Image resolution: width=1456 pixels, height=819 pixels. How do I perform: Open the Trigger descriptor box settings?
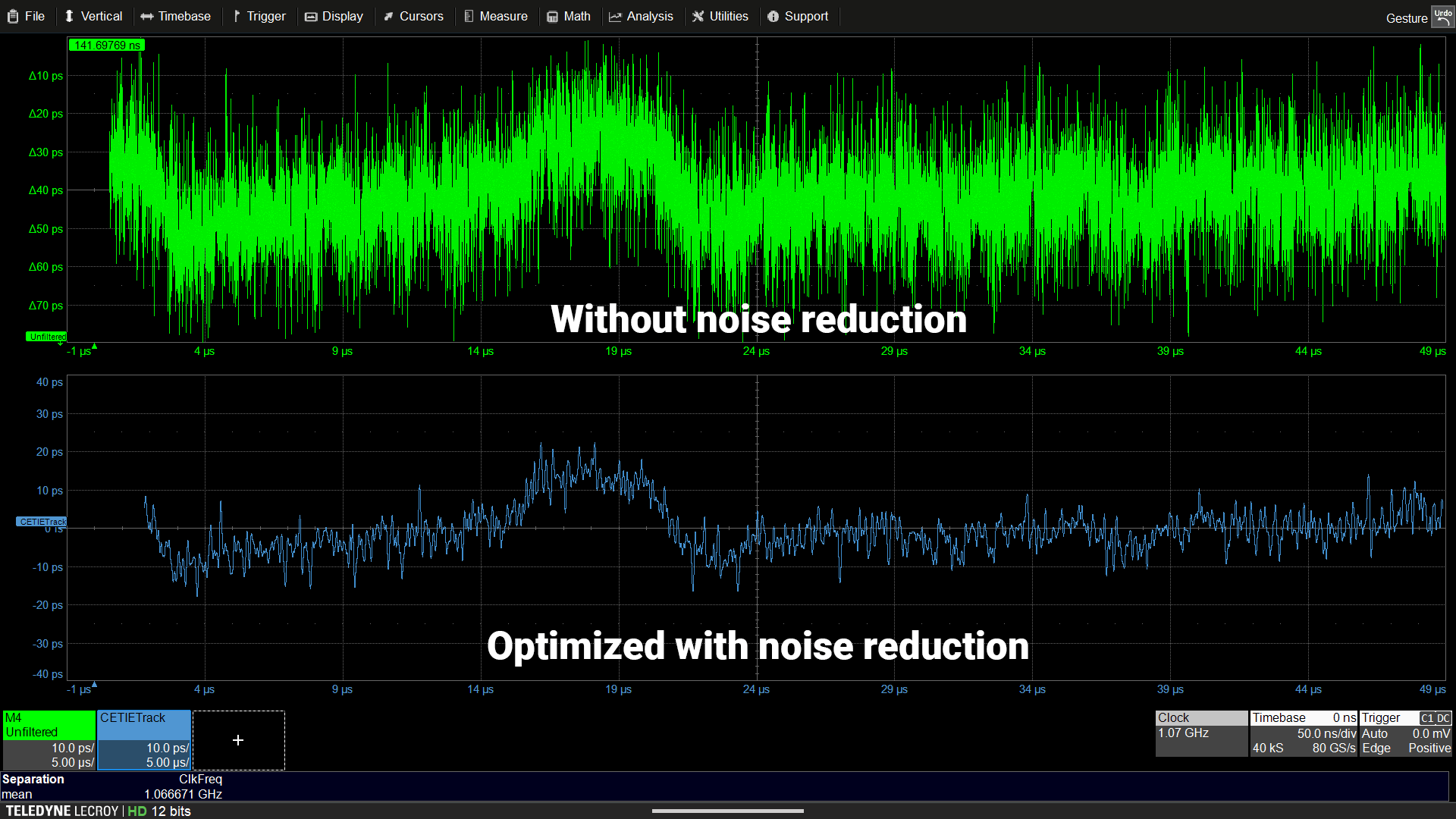click(1405, 733)
